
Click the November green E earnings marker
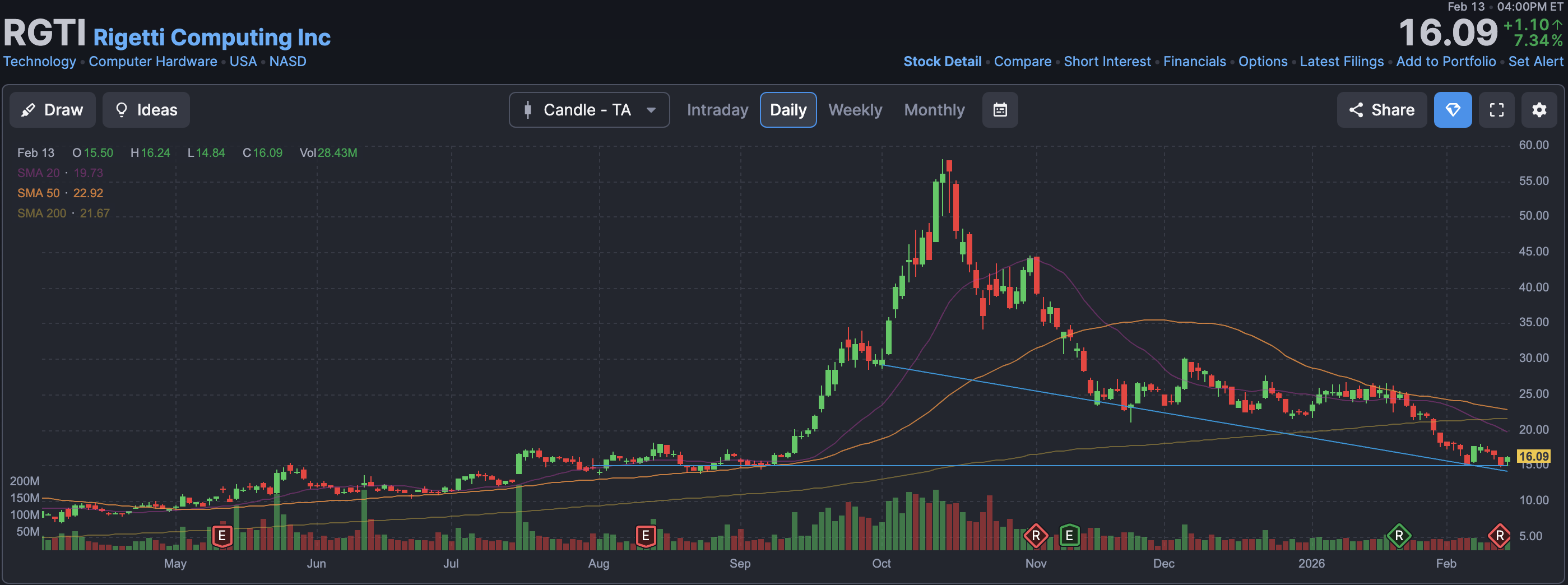coord(1069,536)
